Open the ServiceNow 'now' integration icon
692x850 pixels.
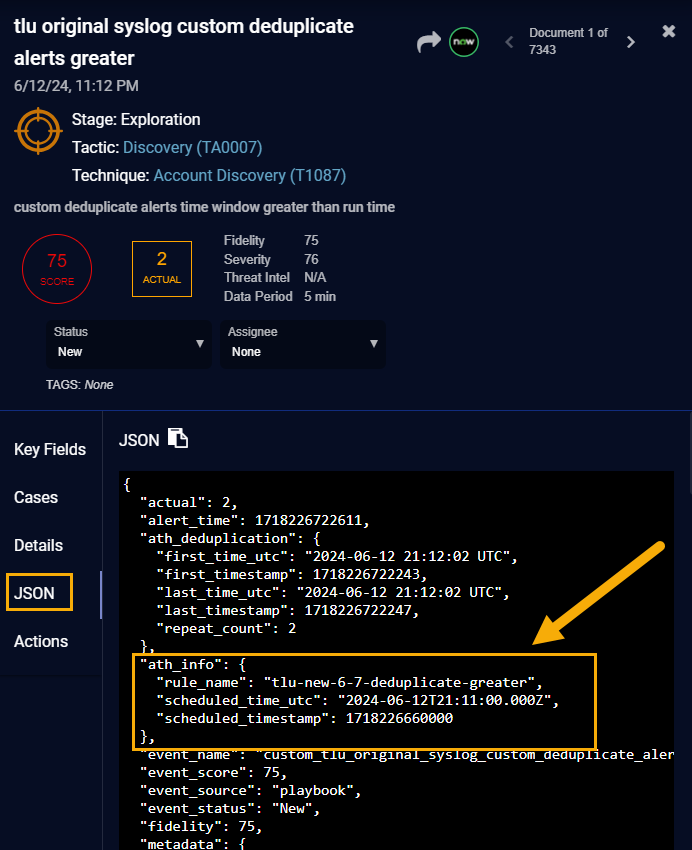click(463, 42)
